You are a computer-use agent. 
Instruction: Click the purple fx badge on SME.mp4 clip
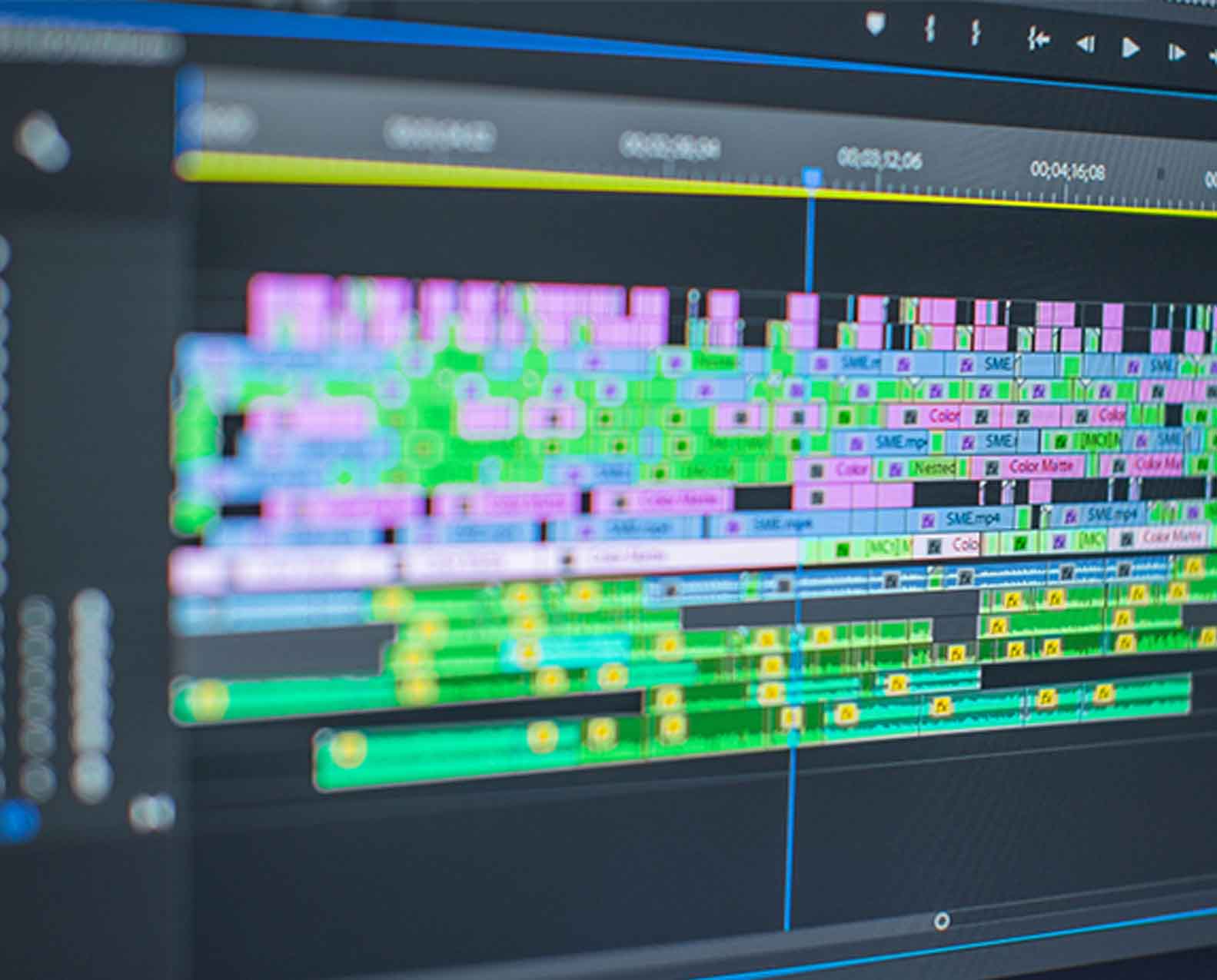tap(928, 520)
